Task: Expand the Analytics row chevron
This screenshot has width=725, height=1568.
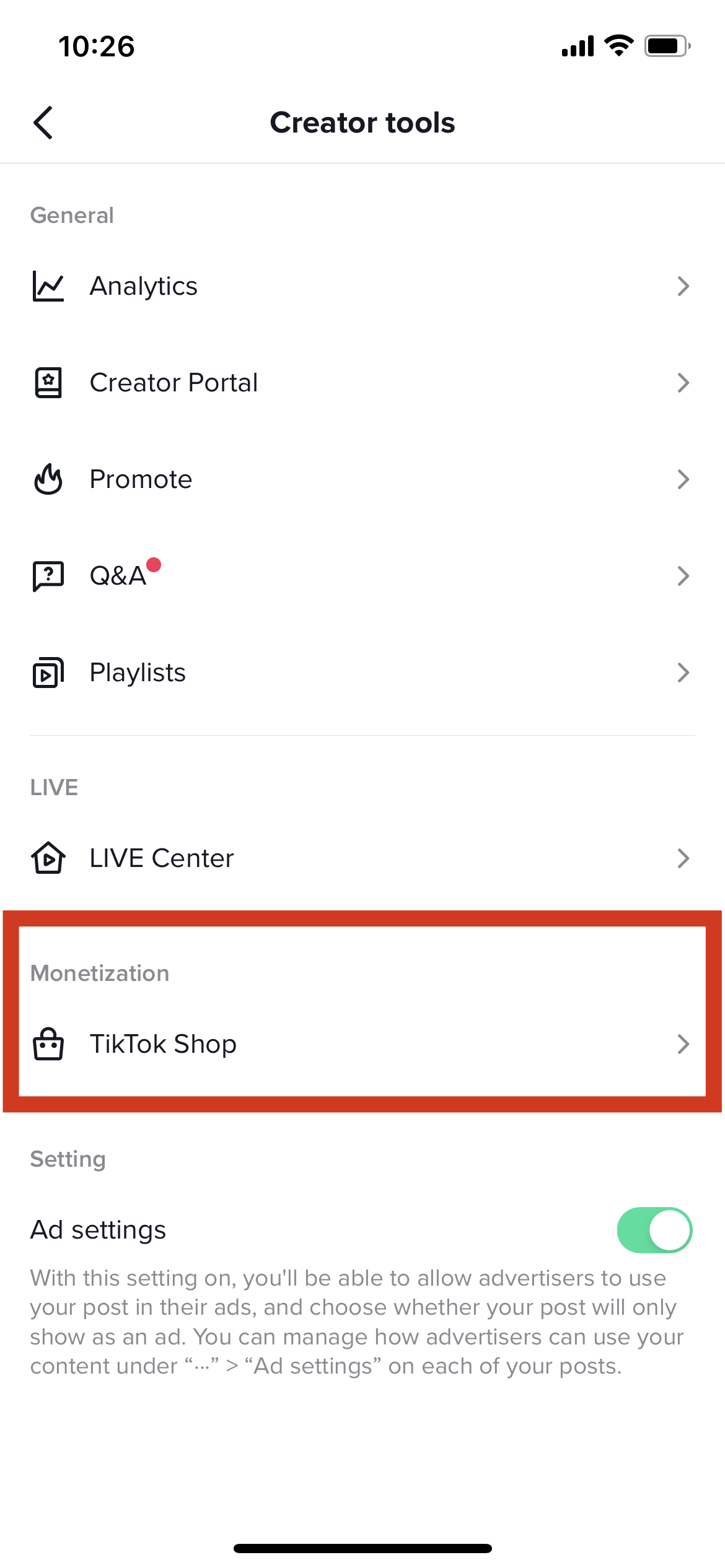Action: pyautogui.click(x=683, y=286)
